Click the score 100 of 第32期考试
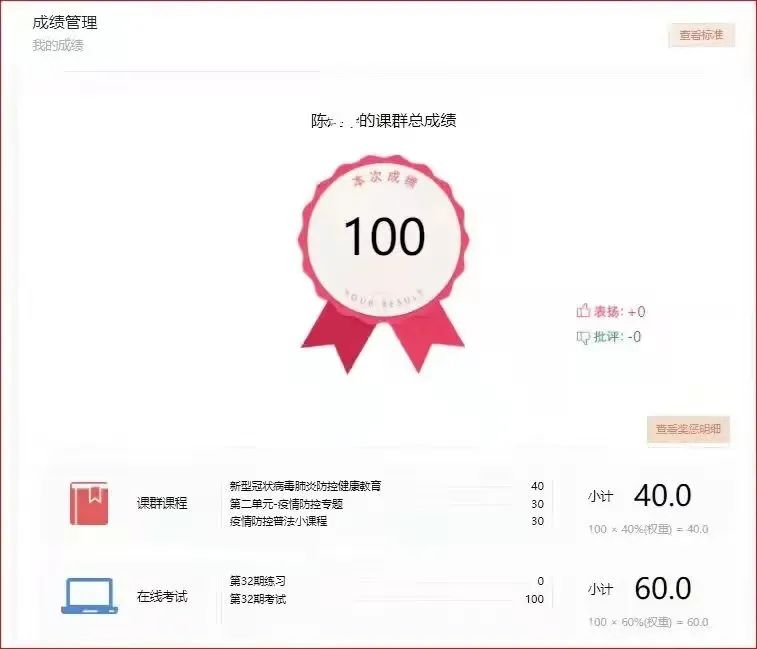The image size is (757, 649). coord(534,599)
